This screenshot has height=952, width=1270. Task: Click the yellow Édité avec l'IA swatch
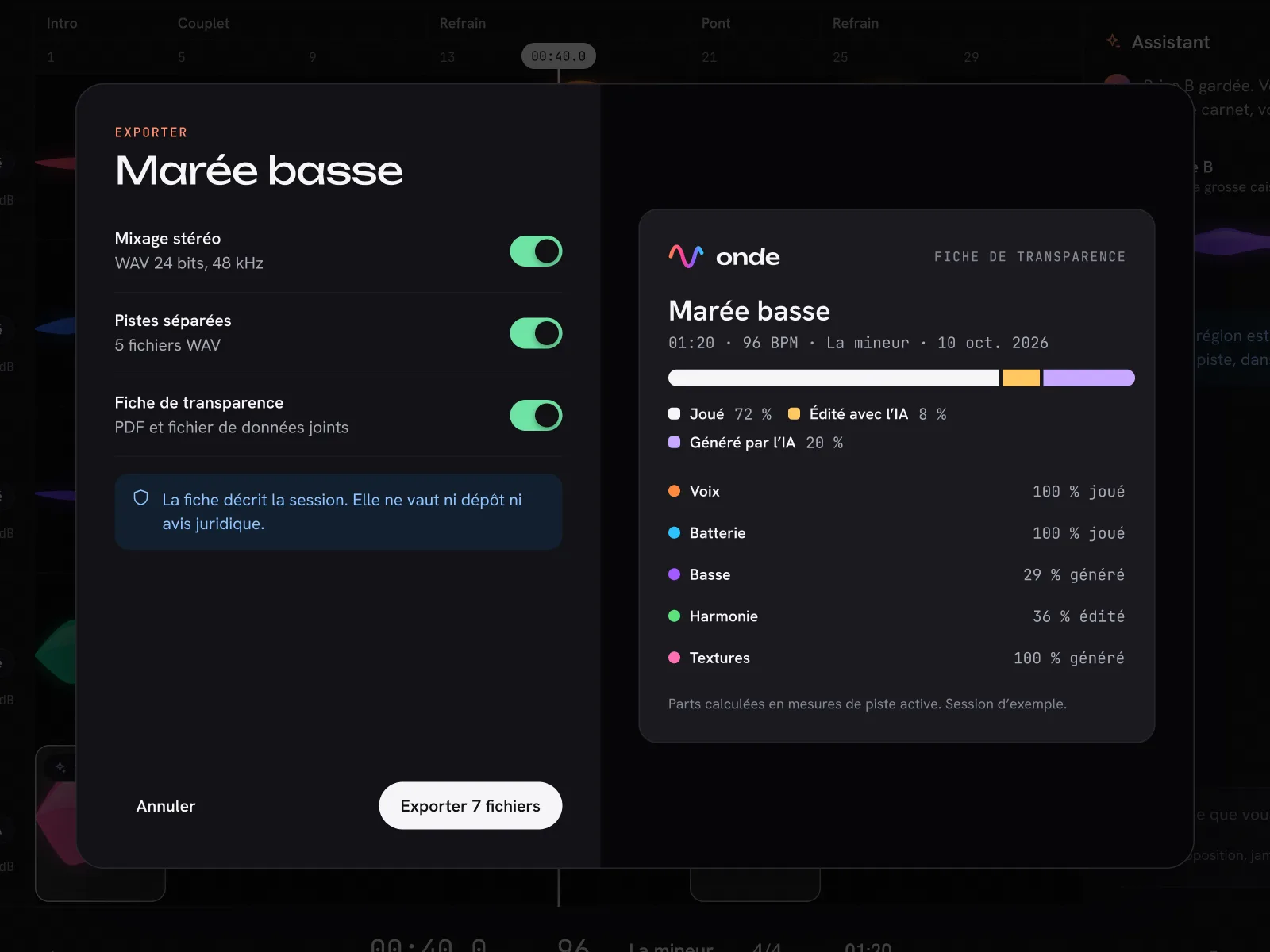click(794, 413)
